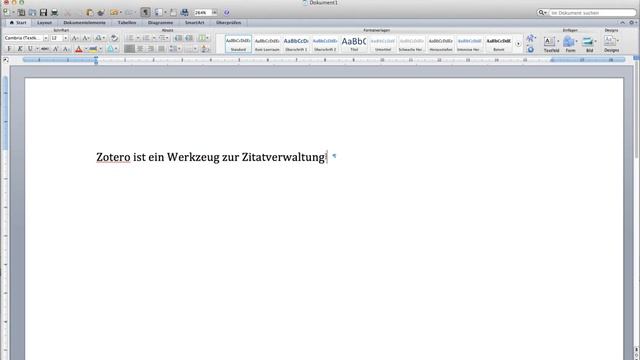Open the Dokumentelemente tab
The width and height of the screenshot is (640, 360).
[x=84, y=22]
